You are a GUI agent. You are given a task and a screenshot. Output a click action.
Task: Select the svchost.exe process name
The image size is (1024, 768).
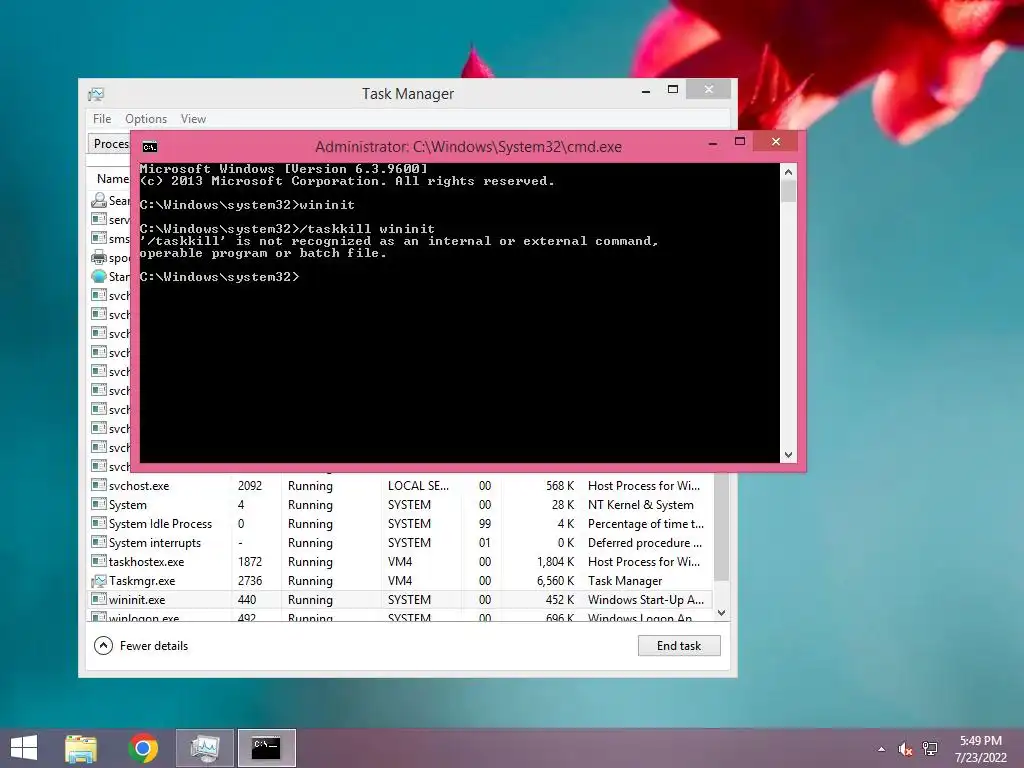pyautogui.click(x=139, y=486)
